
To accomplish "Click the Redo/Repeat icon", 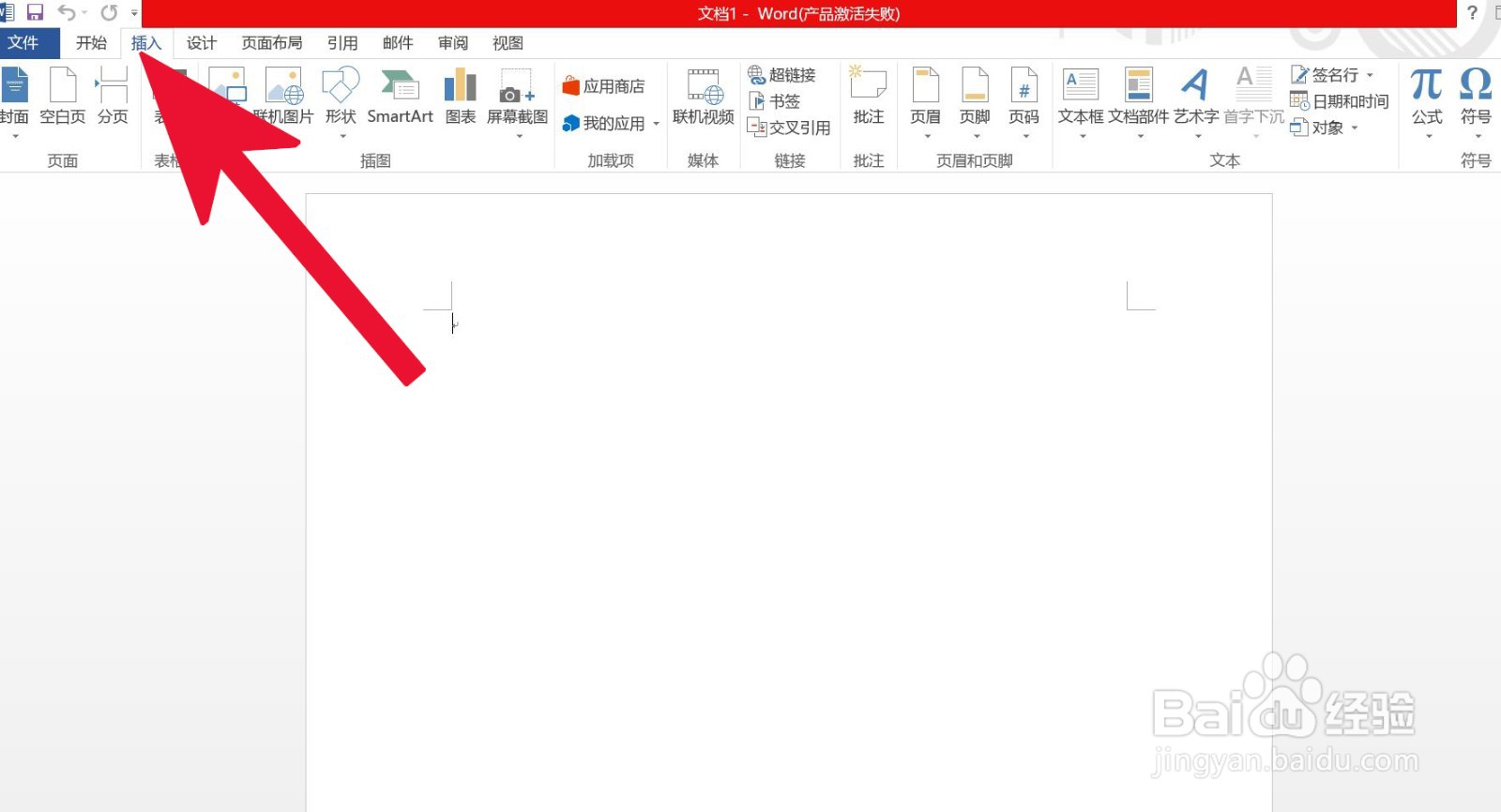I will tap(109, 12).
